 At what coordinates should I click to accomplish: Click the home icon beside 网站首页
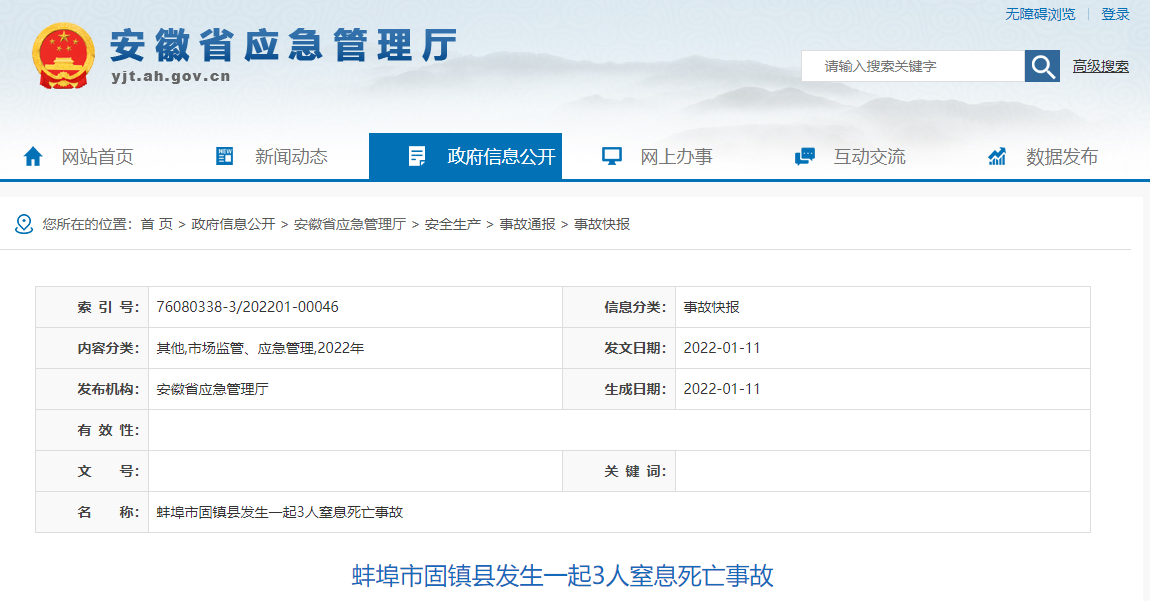click(33, 156)
